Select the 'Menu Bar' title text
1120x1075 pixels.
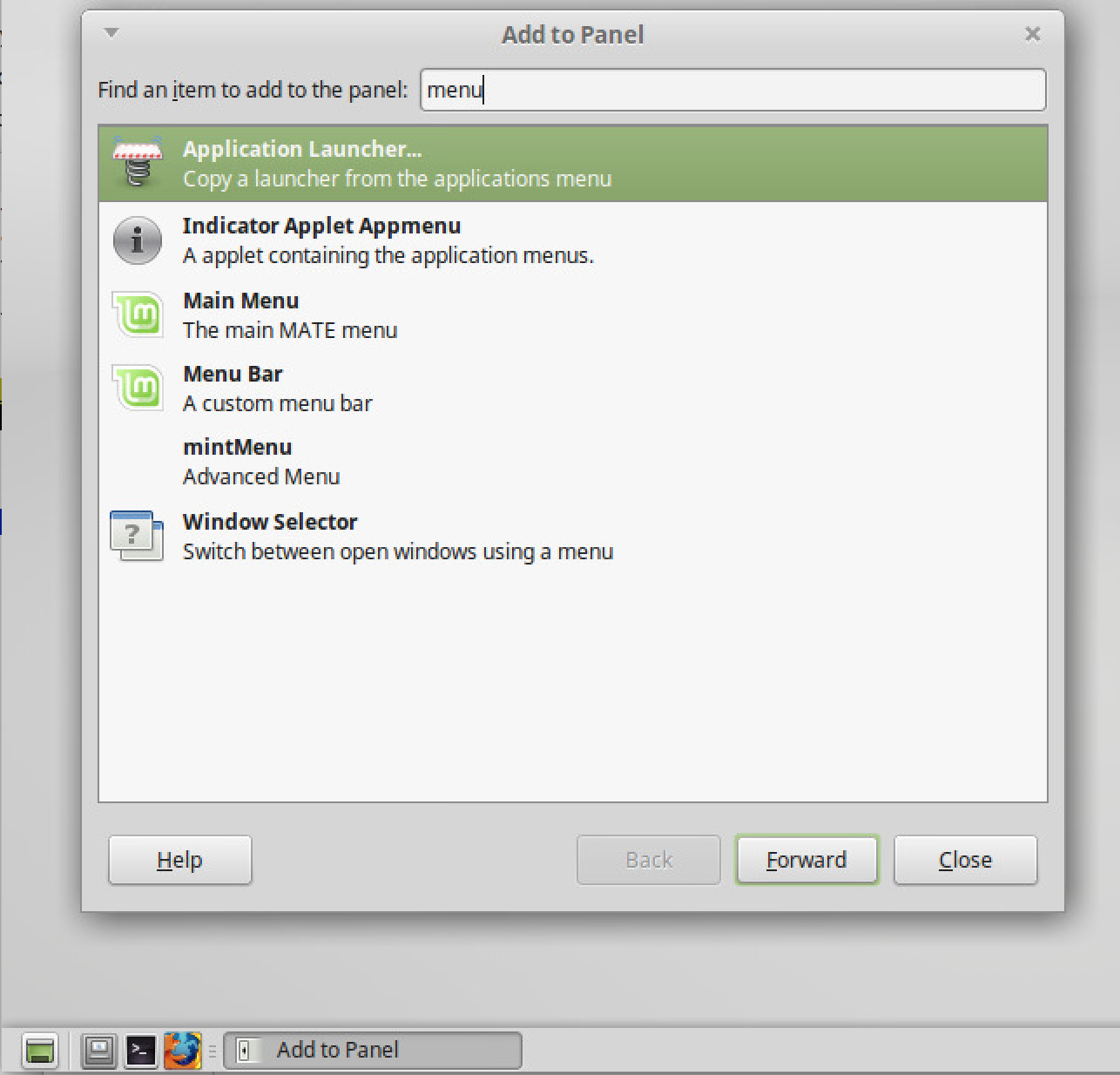click(233, 374)
